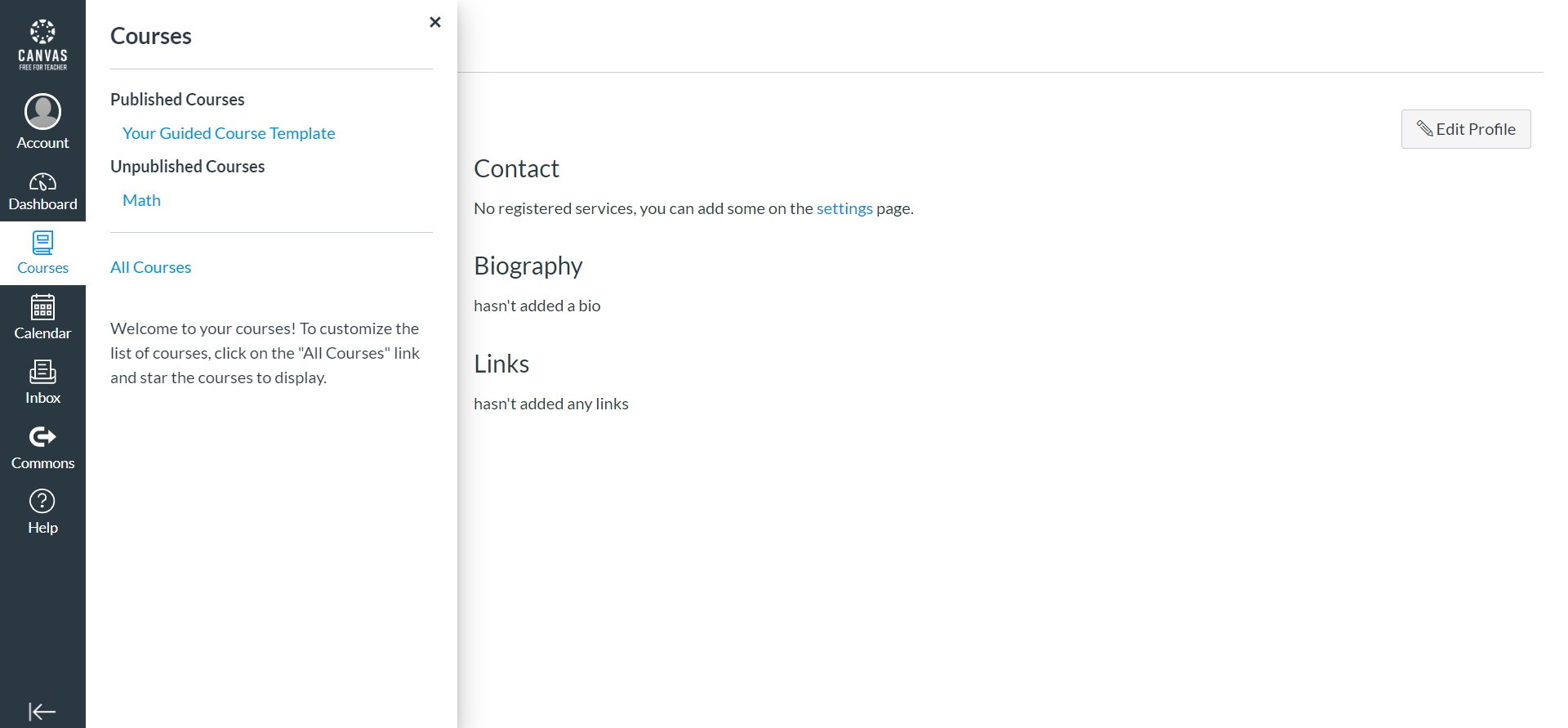Open the Math course
The width and height of the screenshot is (1568, 728).
(141, 200)
